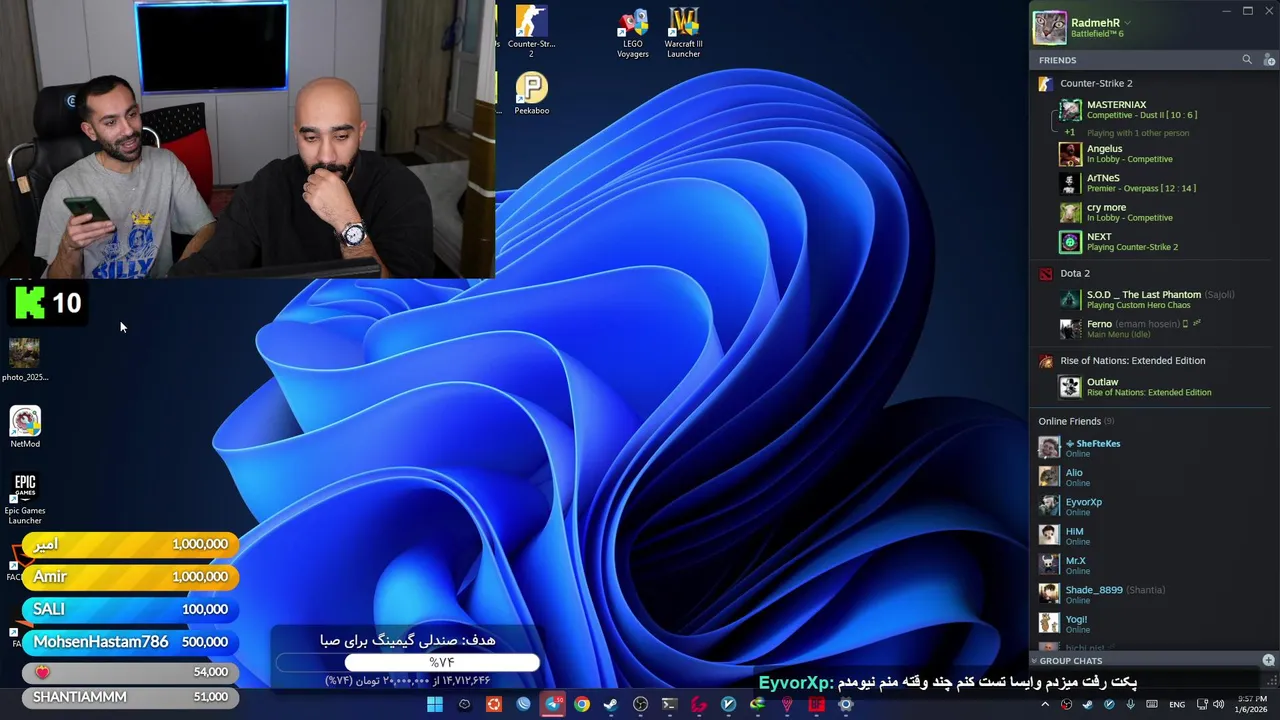The height and width of the screenshot is (720, 1280).
Task: Open the Ubuntu icon in the taskbar
Action: click(x=494, y=705)
